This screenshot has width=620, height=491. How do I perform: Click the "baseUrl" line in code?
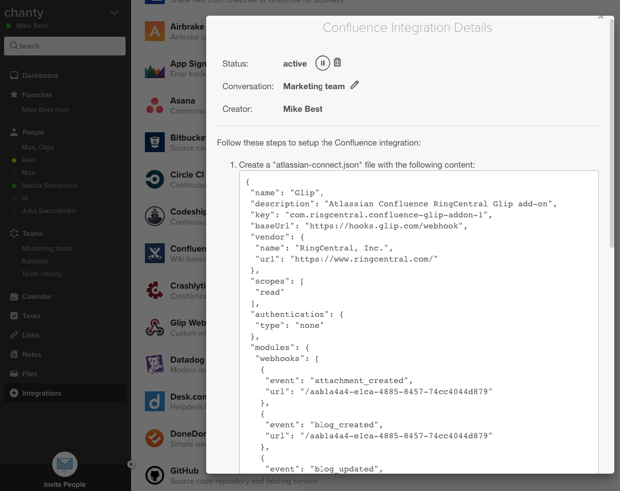[359, 226]
